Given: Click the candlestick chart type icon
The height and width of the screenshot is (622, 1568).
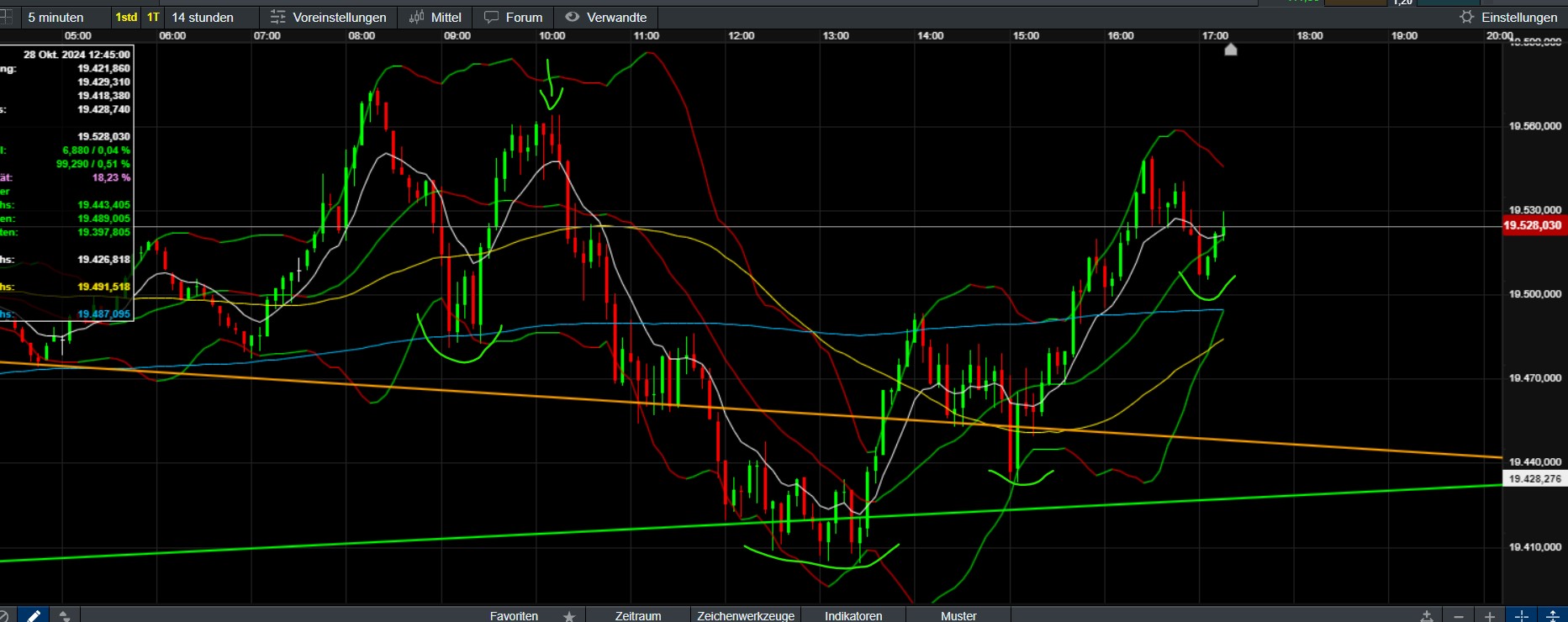Looking at the screenshot, I should pyautogui.click(x=416, y=17).
